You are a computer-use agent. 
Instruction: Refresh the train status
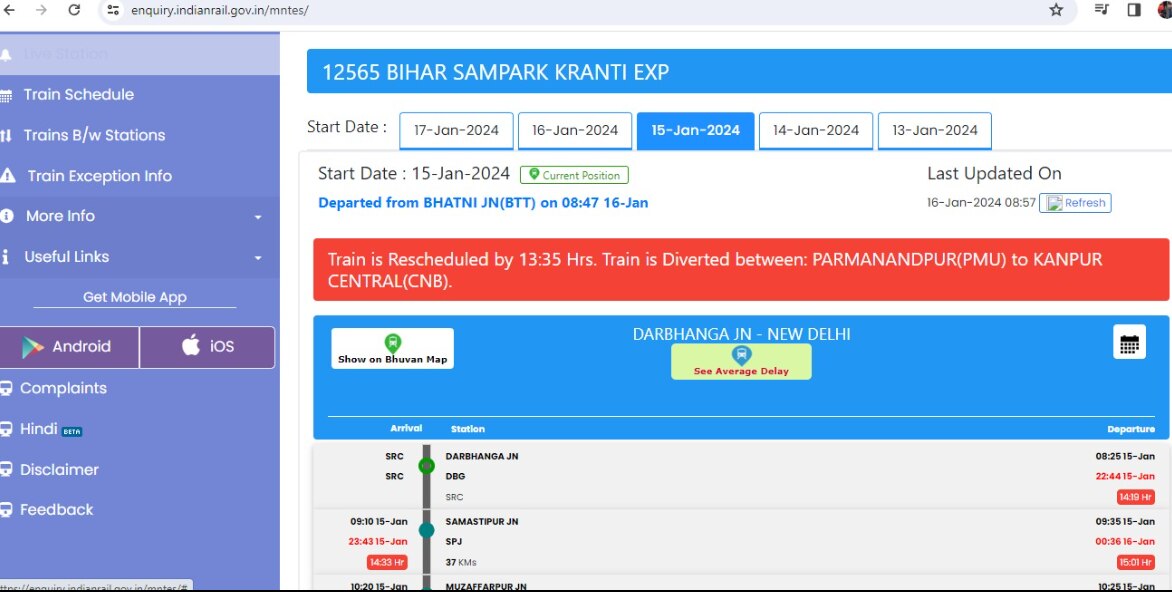(1075, 203)
